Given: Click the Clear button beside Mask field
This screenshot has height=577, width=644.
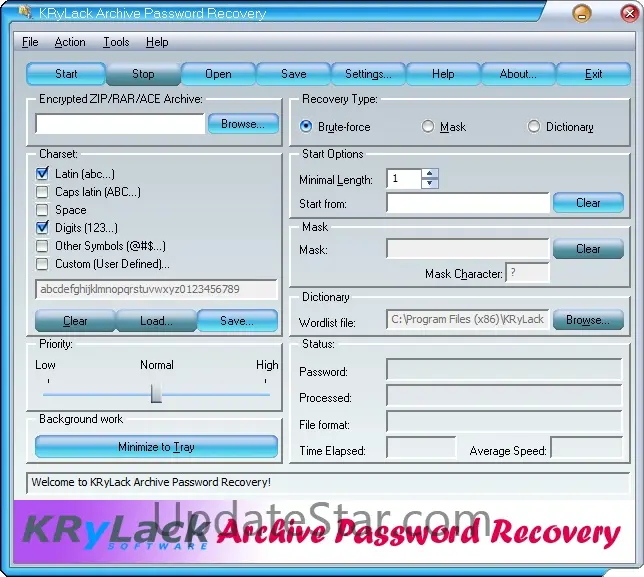Looking at the screenshot, I should [588, 249].
